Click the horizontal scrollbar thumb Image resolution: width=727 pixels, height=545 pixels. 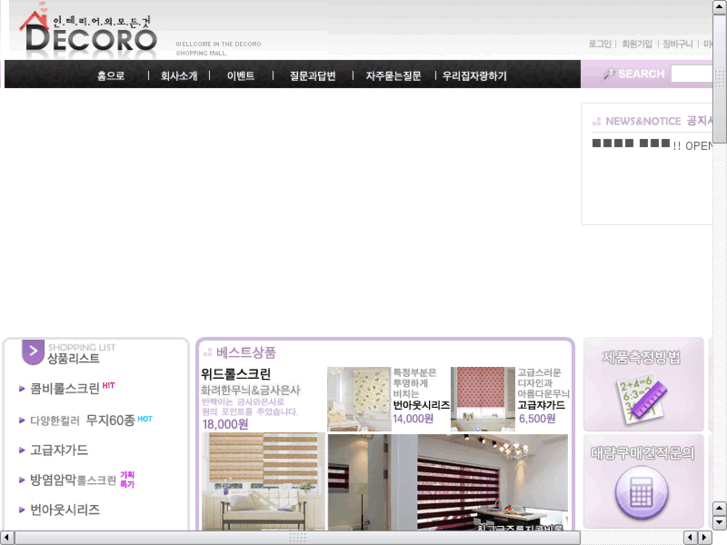(297, 537)
